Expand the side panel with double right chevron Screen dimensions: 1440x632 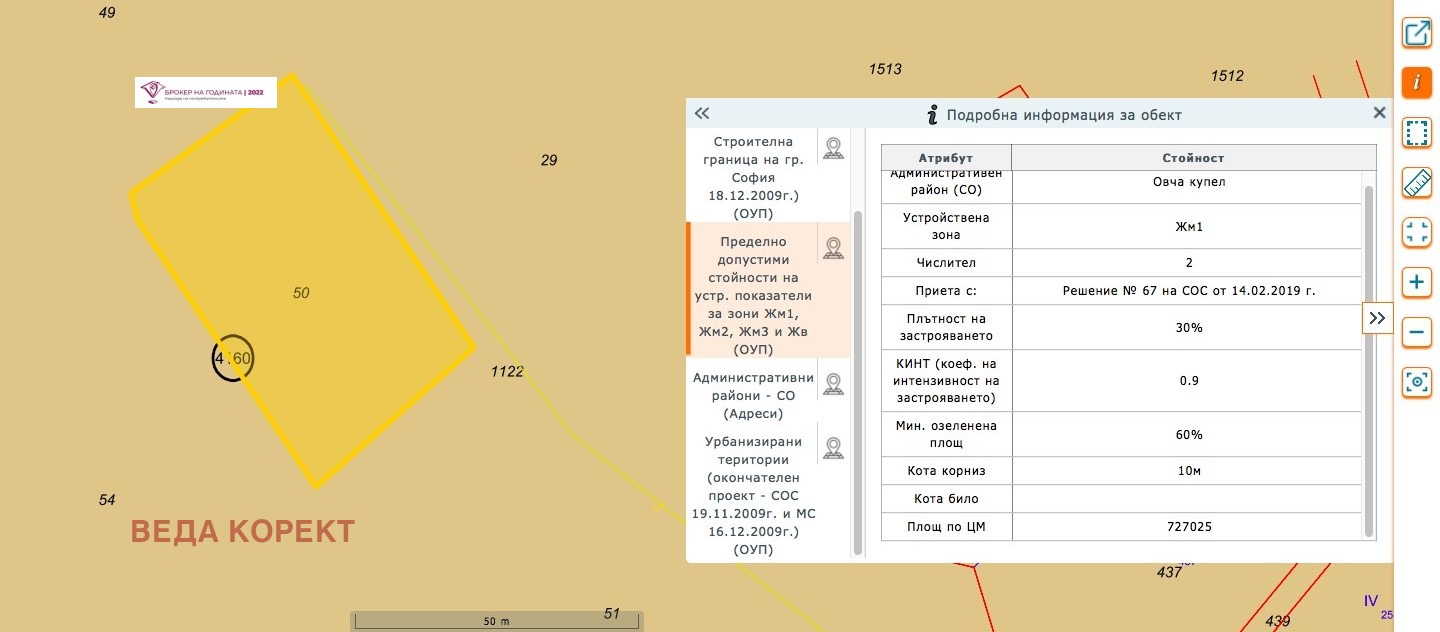[1377, 318]
